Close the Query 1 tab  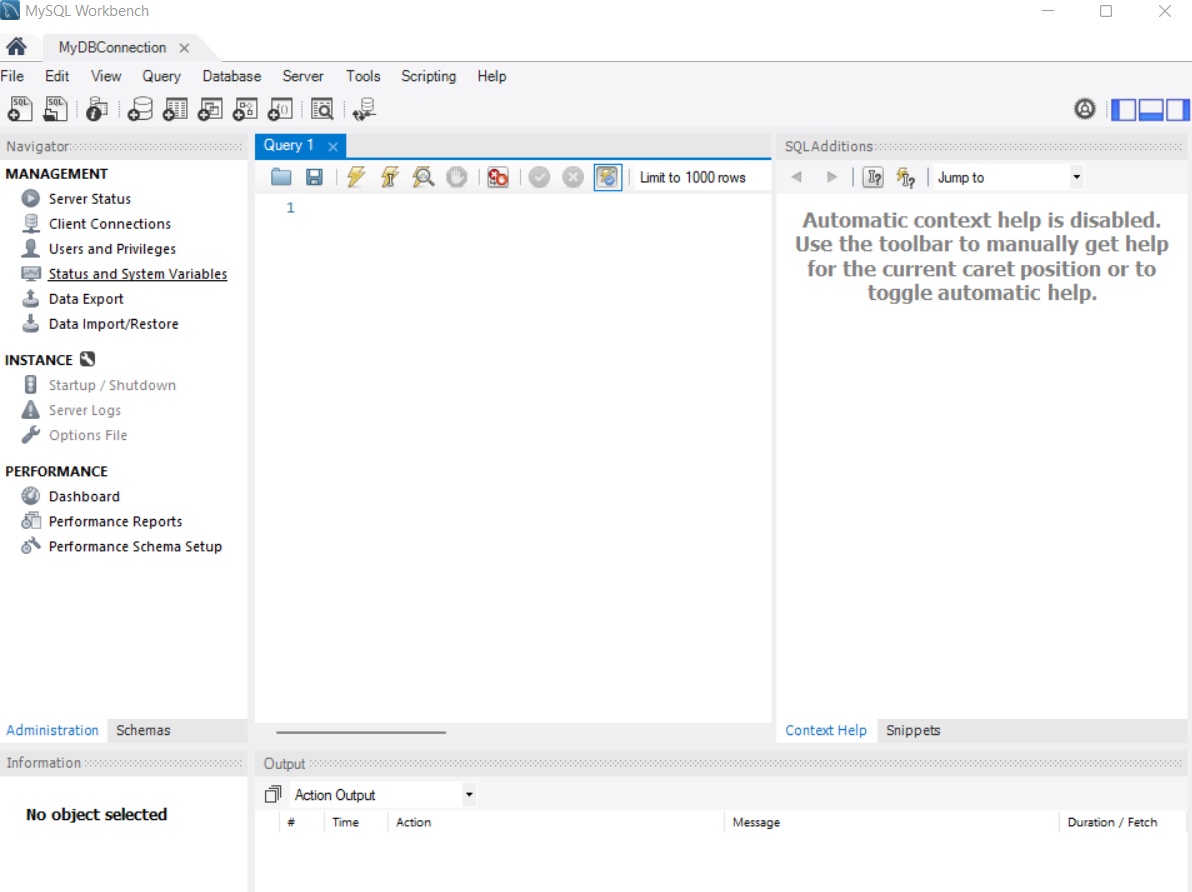pos(333,146)
